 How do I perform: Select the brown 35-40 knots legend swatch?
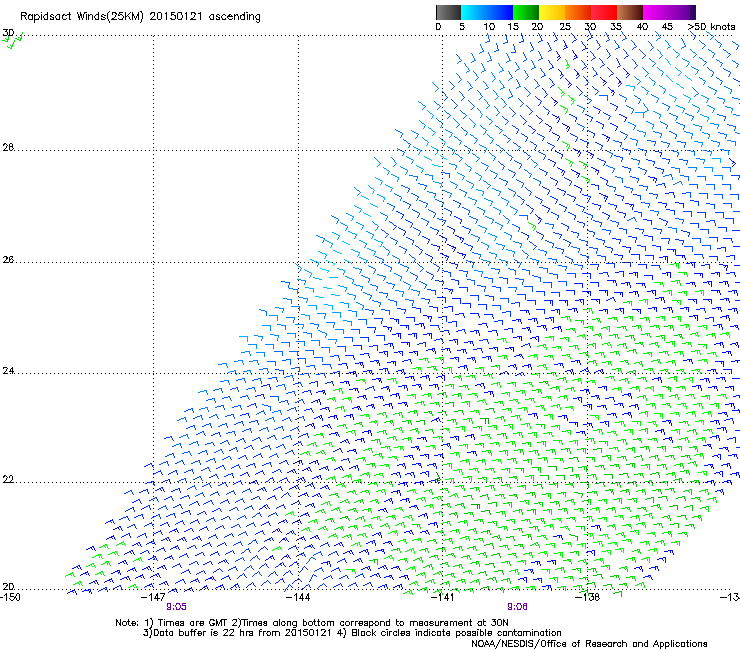tap(630, 12)
